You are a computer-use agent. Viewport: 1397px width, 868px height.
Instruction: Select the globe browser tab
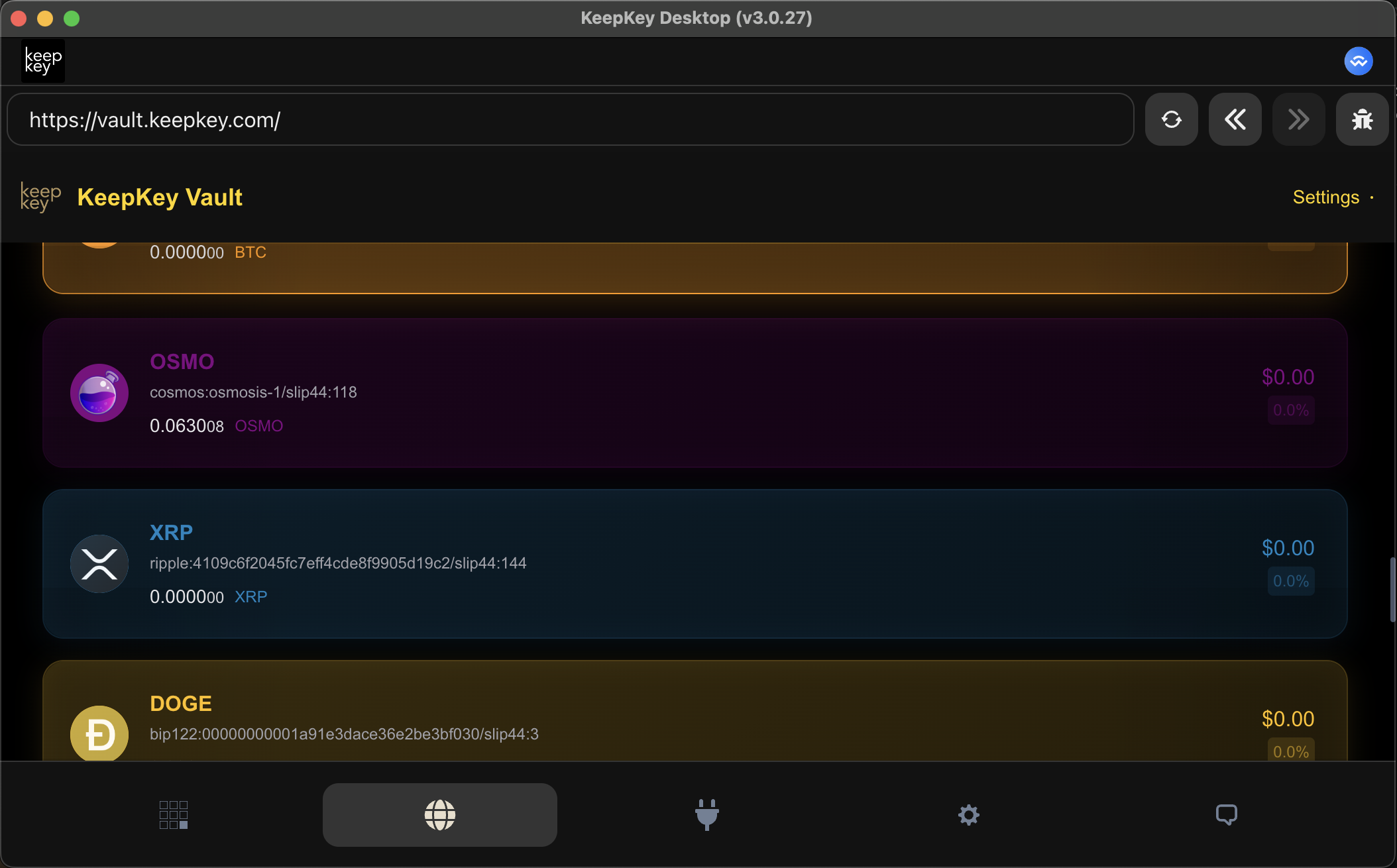(x=440, y=815)
